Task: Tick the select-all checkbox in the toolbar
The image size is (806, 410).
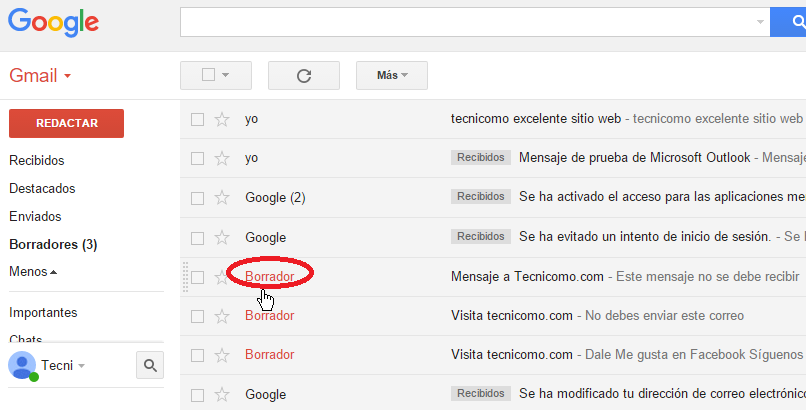Action: pos(208,75)
